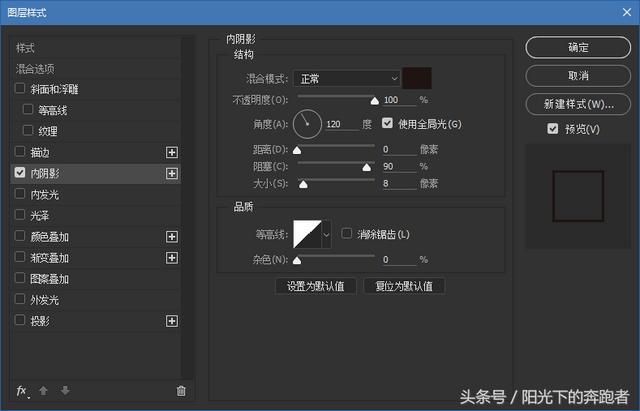Select the 内发光 style entry label
Viewport: 640px width, 411px height.
pos(45,195)
